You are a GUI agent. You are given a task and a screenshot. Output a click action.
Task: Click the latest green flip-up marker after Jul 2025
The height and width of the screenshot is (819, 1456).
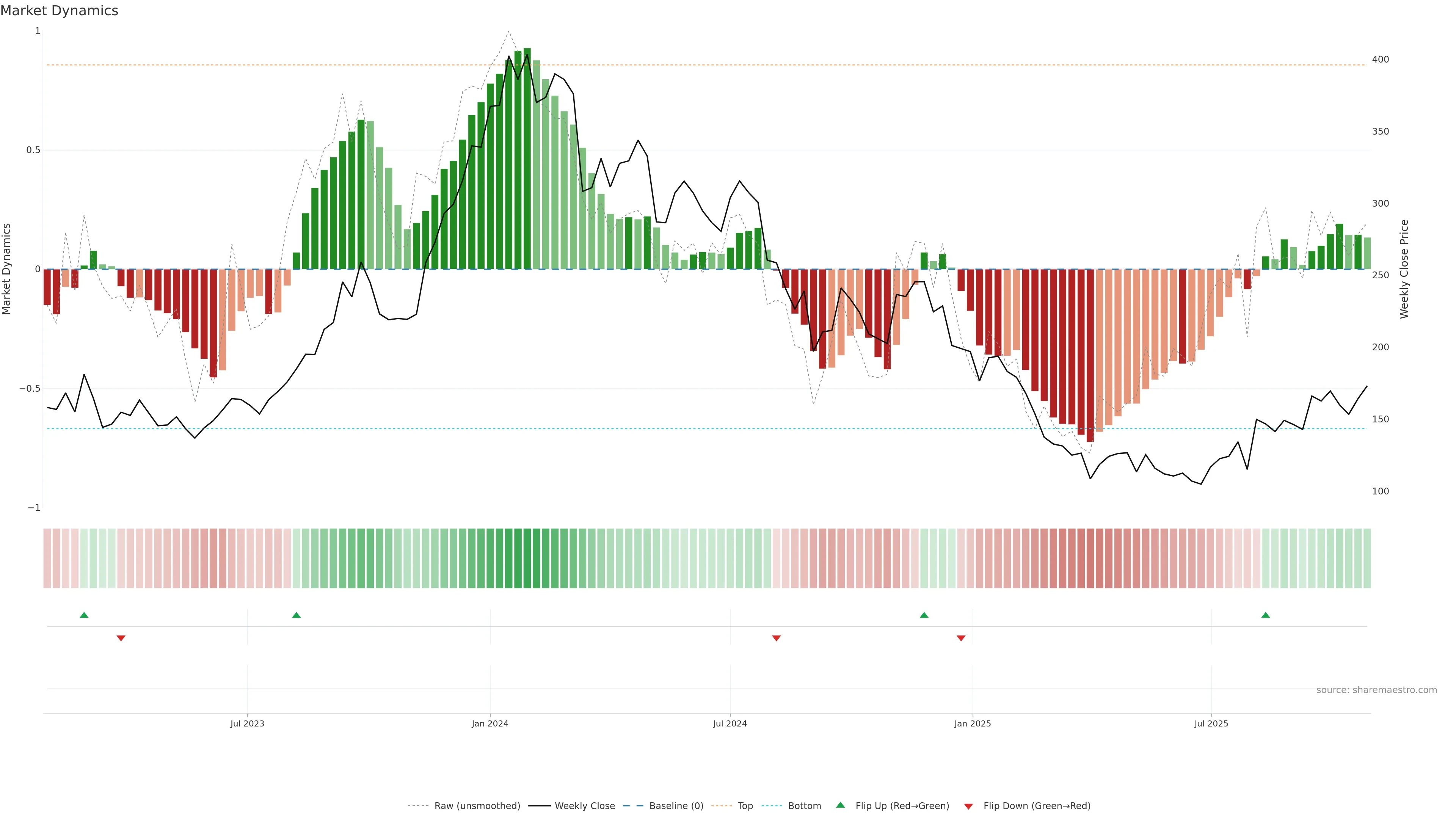point(1266,615)
